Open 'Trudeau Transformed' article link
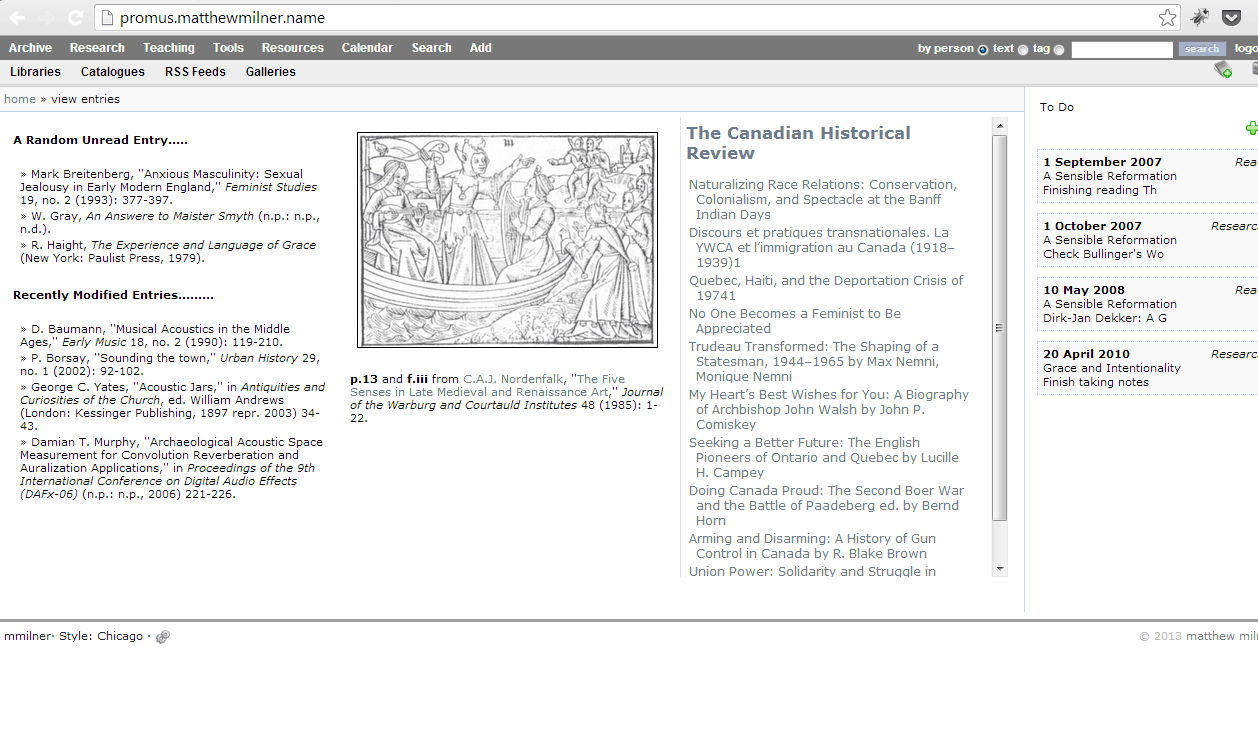 point(814,361)
